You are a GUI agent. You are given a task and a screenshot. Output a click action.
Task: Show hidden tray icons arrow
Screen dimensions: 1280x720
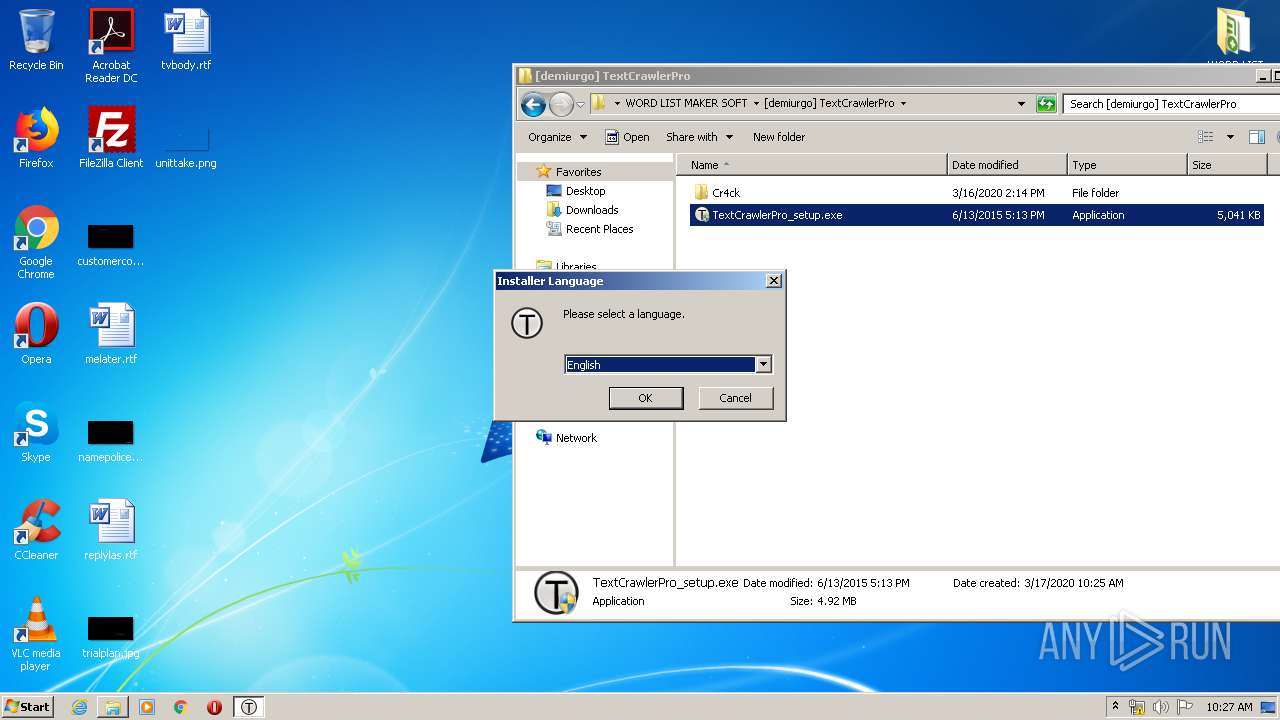point(1115,706)
